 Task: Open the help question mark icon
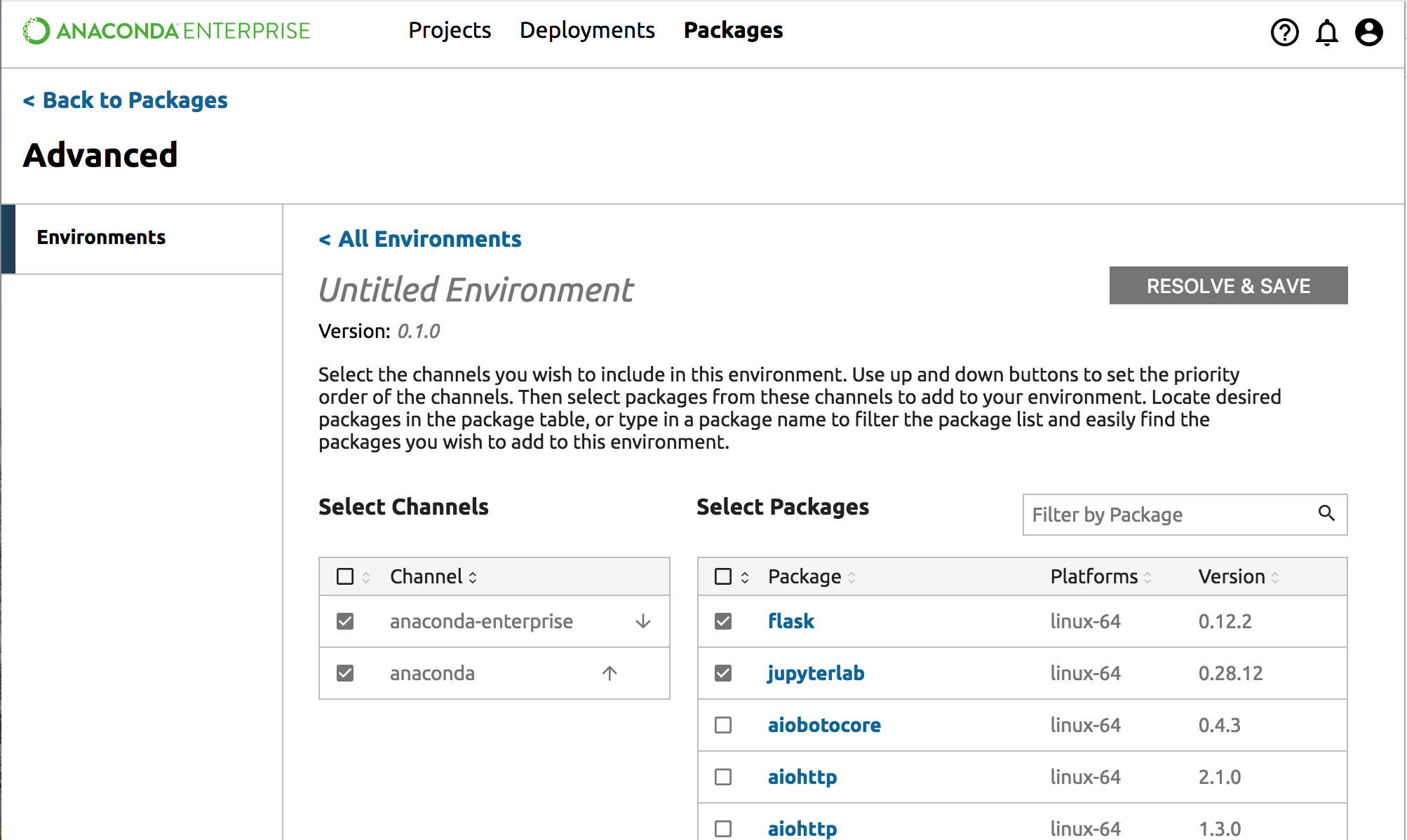pyautogui.click(x=1284, y=32)
